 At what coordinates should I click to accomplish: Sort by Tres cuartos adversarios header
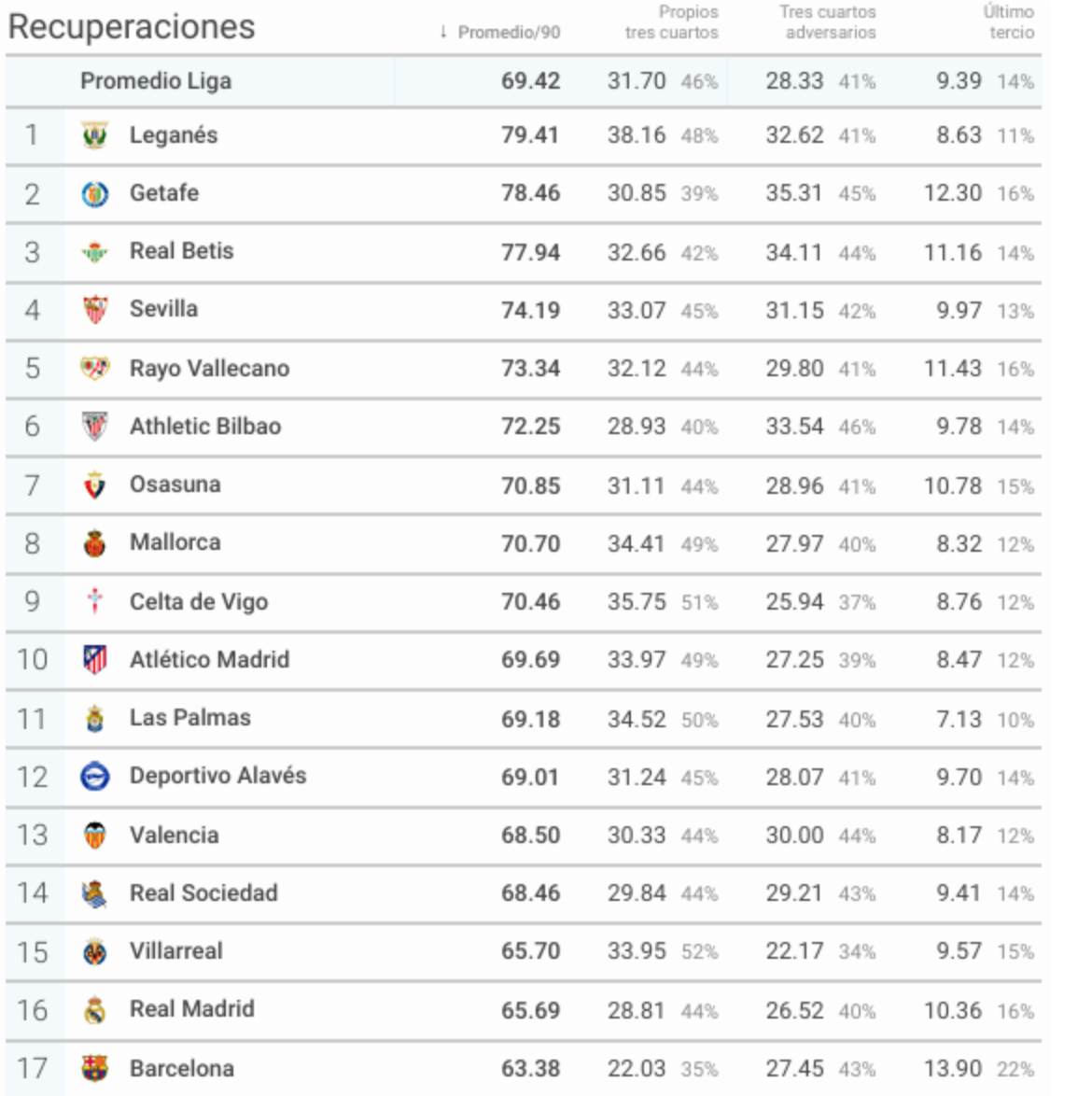[828, 22]
